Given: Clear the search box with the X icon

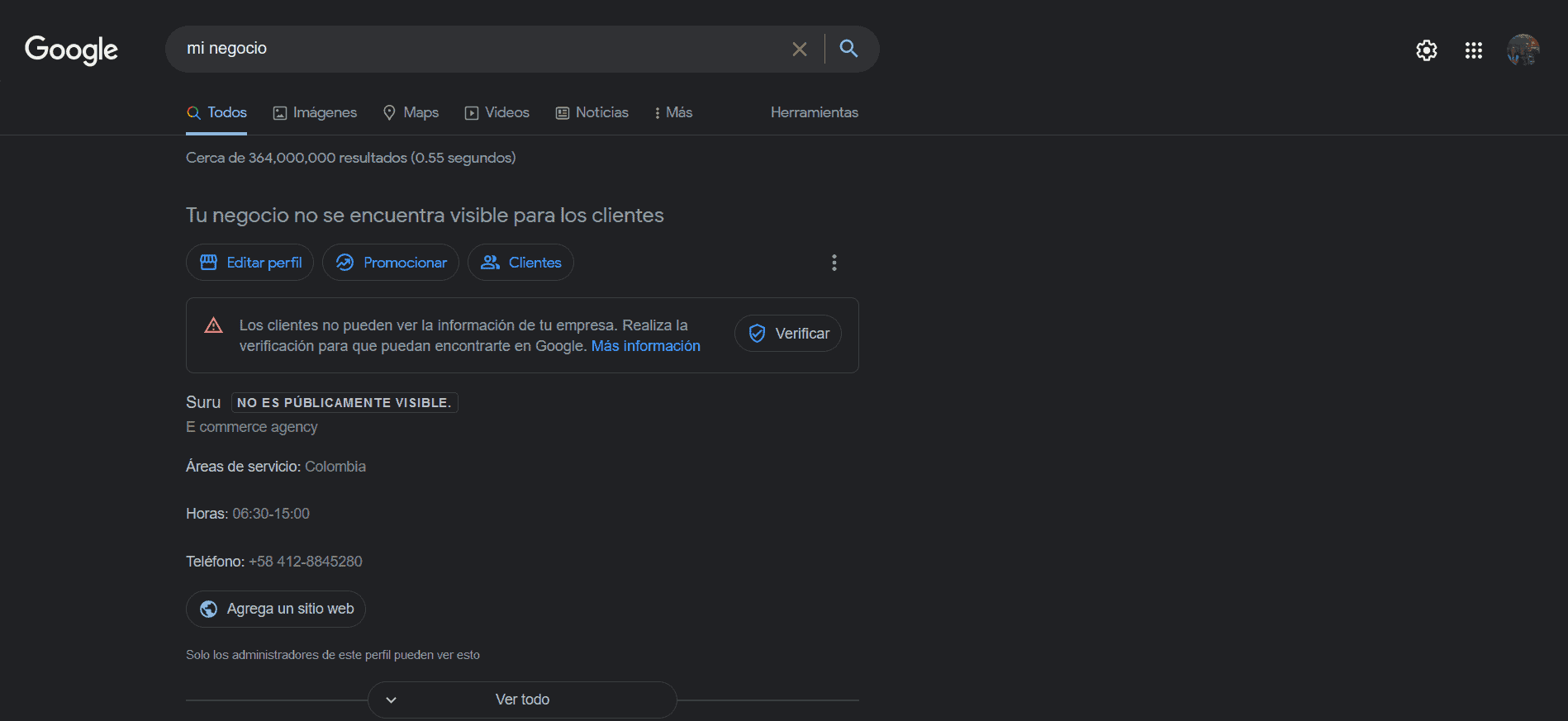Looking at the screenshot, I should coord(800,49).
